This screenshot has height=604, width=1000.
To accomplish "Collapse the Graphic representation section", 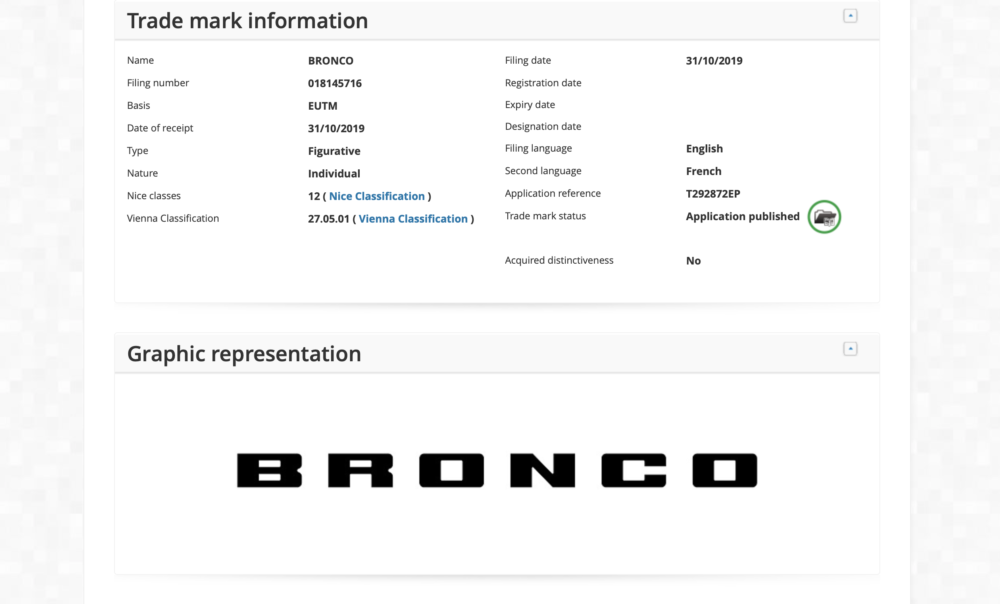I will 850,349.
